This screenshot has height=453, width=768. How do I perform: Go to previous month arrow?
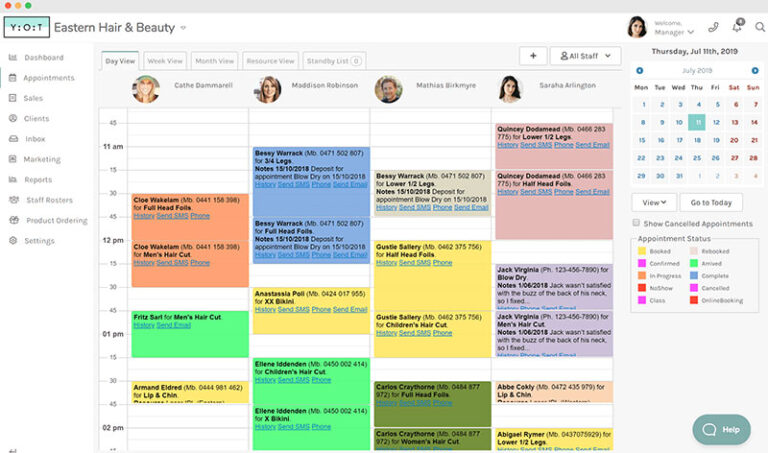click(639, 71)
